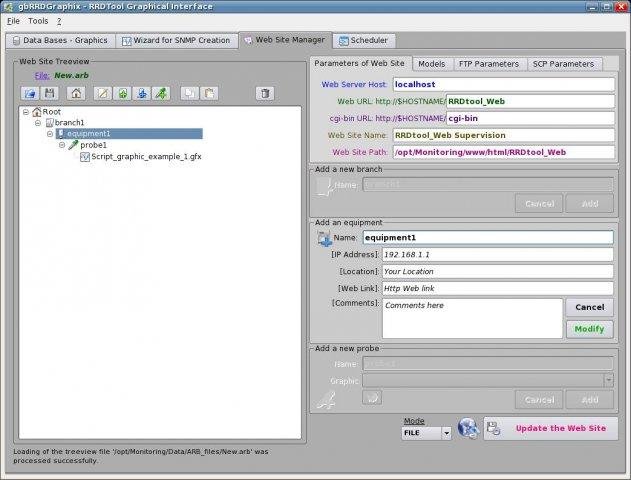Click the Comments text area

(472, 318)
